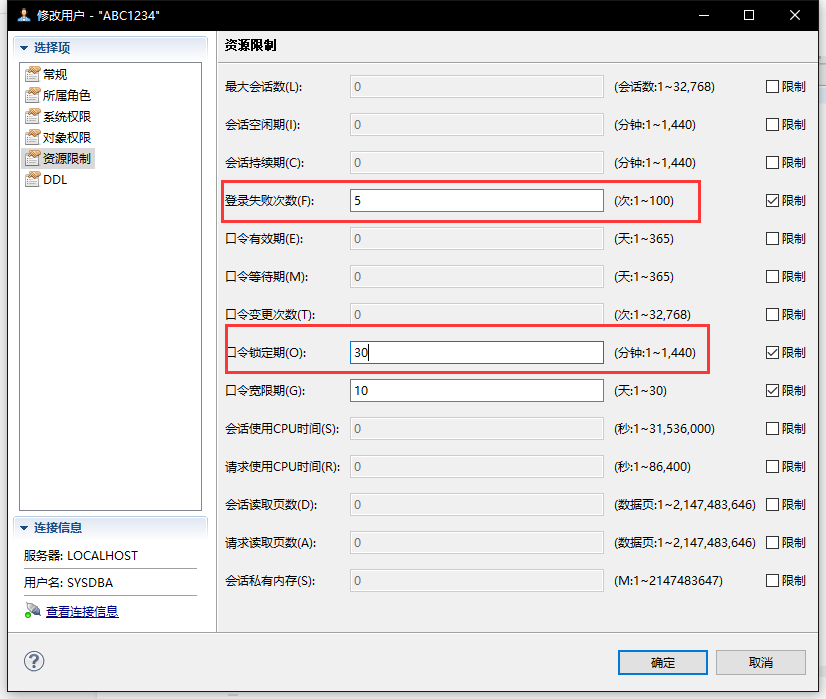Open help via the question mark icon
Viewport: 826px width, 699px height.
point(35,661)
